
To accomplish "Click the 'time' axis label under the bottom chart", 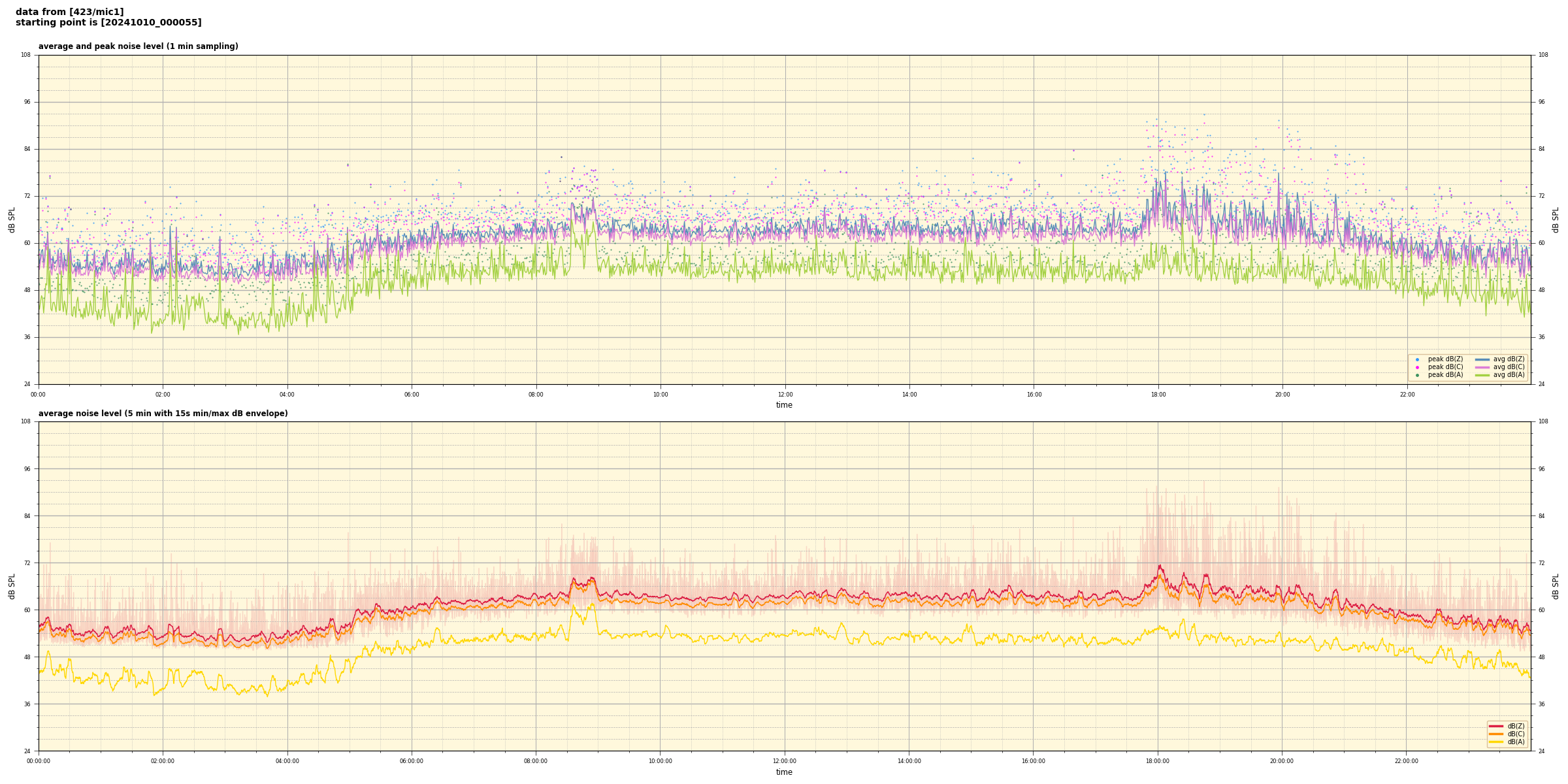I will [x=784, y=772].
